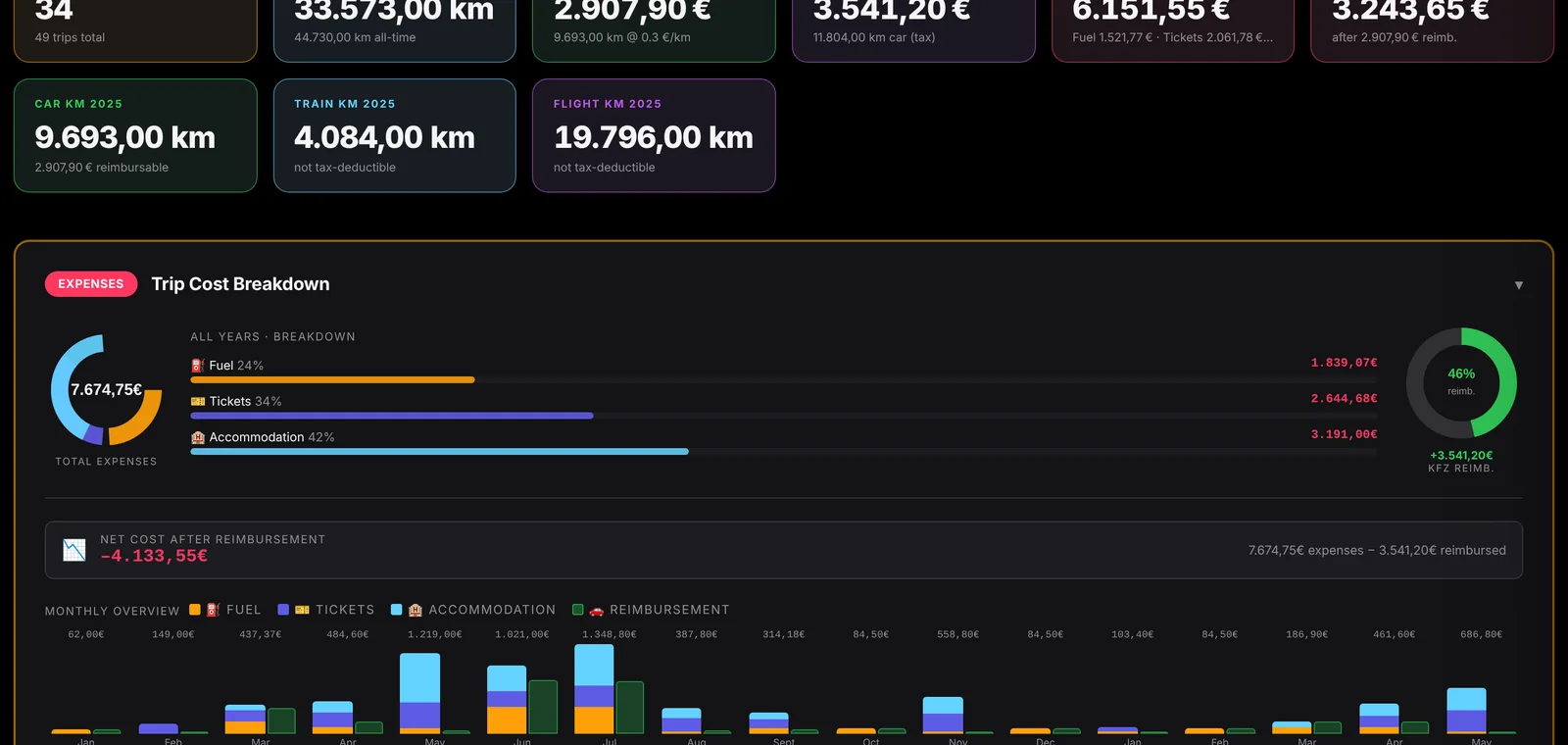Select the purple Tickets legend swatch
The width and height of the screenshot is (1568, 745).
click(283, 610)
